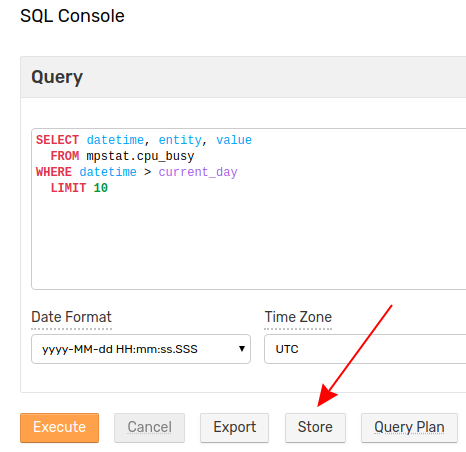Open the Date Format dropdown
Image resolution: width=466 pixels, height=452 pixels.
[141, 349]
